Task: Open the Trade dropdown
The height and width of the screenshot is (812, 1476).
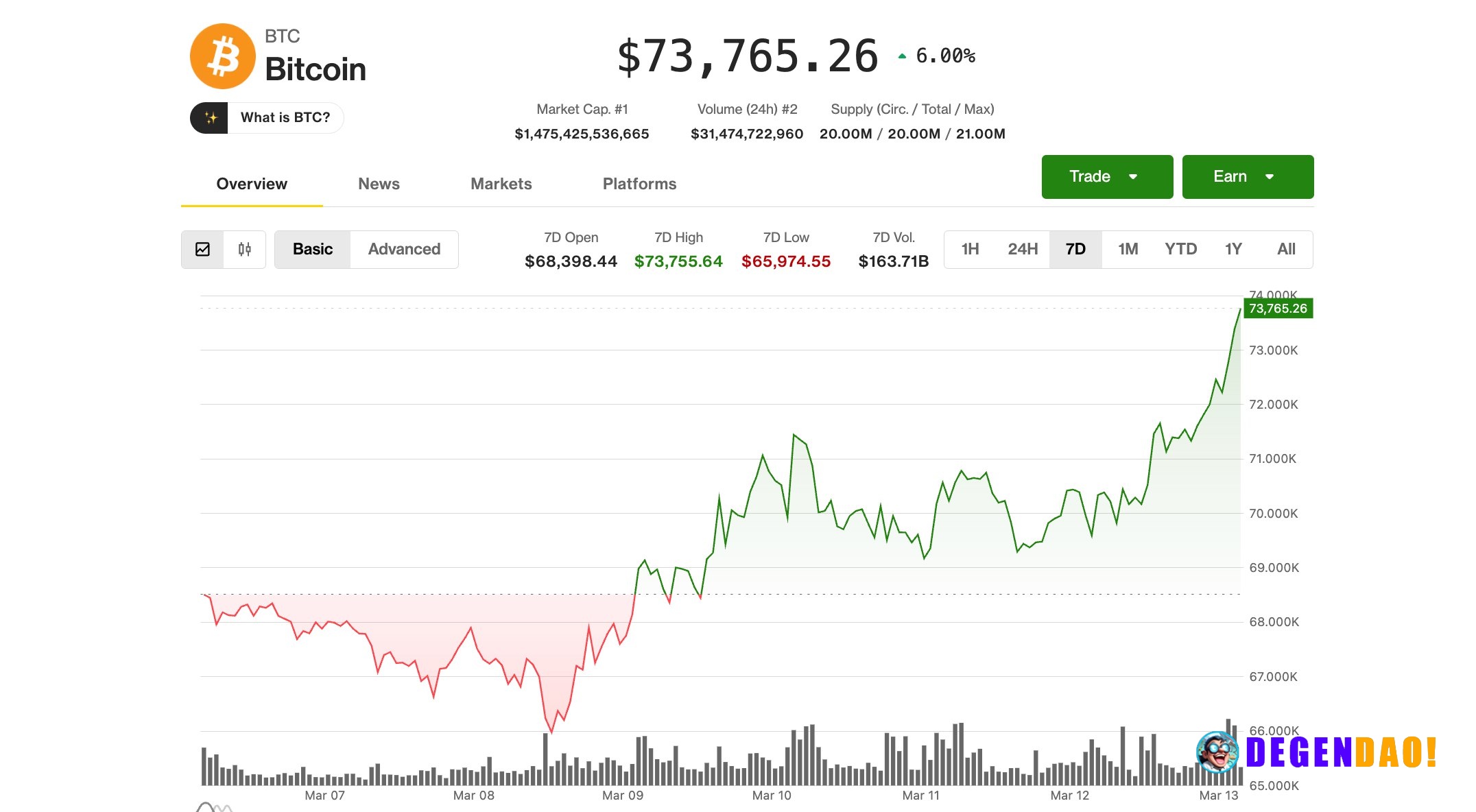Action: [x=1106, y=176]
